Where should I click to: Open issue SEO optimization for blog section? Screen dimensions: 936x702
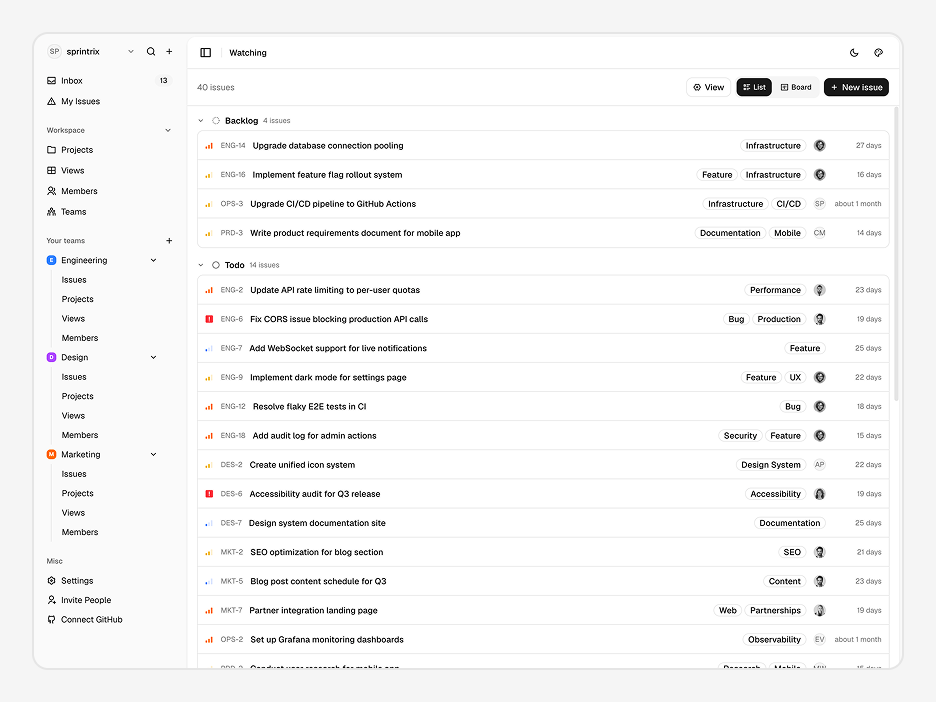(x=317, y=552)
